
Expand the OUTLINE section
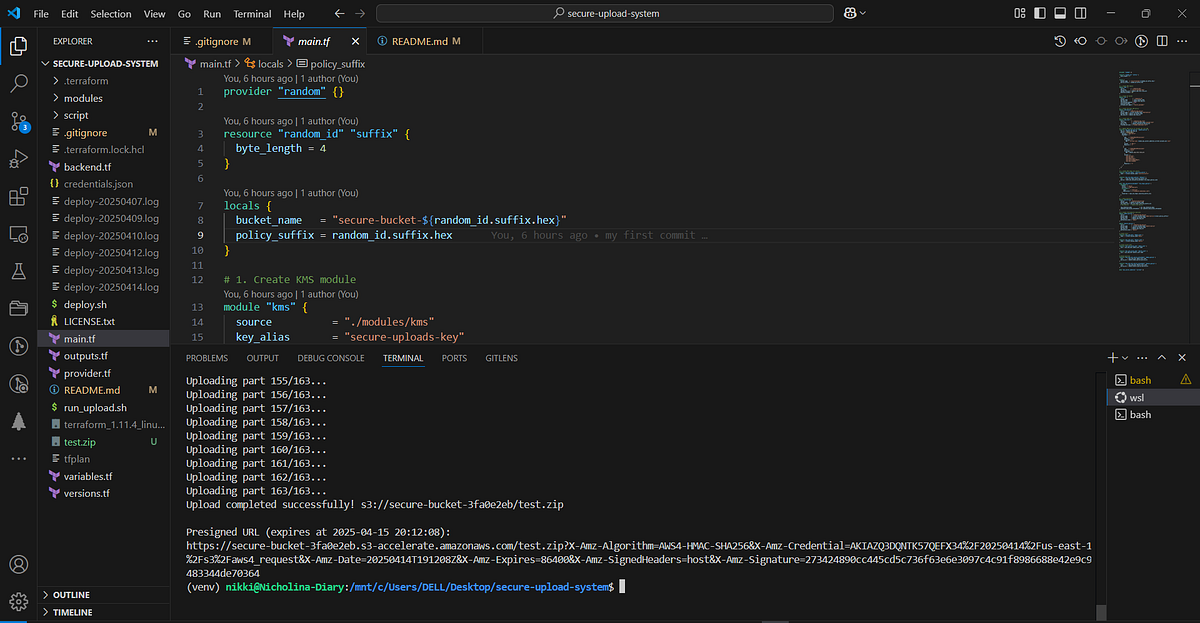pyautogui.click(x=70, y=595)
